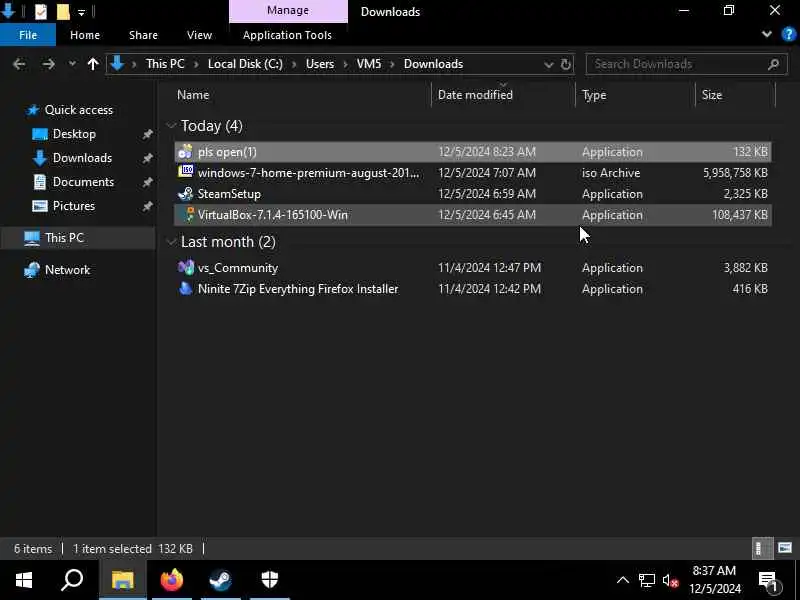Screen dimensions: 800x600
Task: Click the VirtualBox installer file icon
Action: [189, 214]
